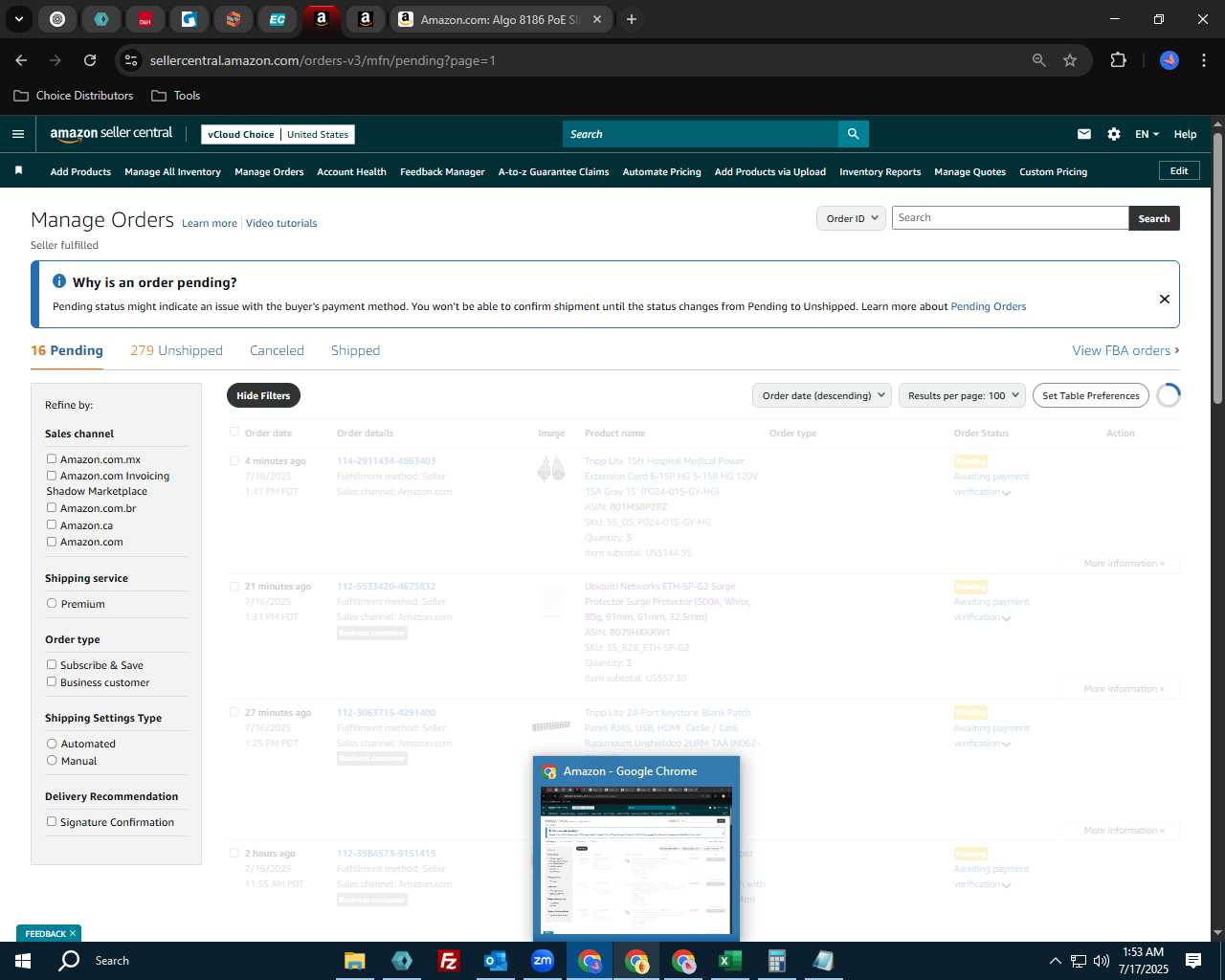Select the Manual shipping settings radio
Screen dimensions: 1225x980
point(52,760)
